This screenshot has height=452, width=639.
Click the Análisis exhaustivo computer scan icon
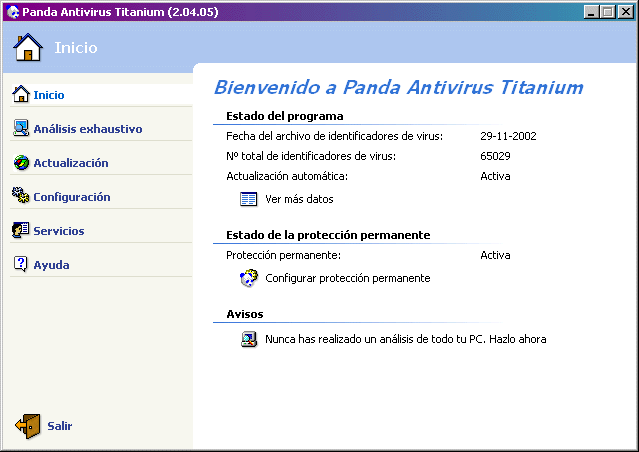(21, 128)
